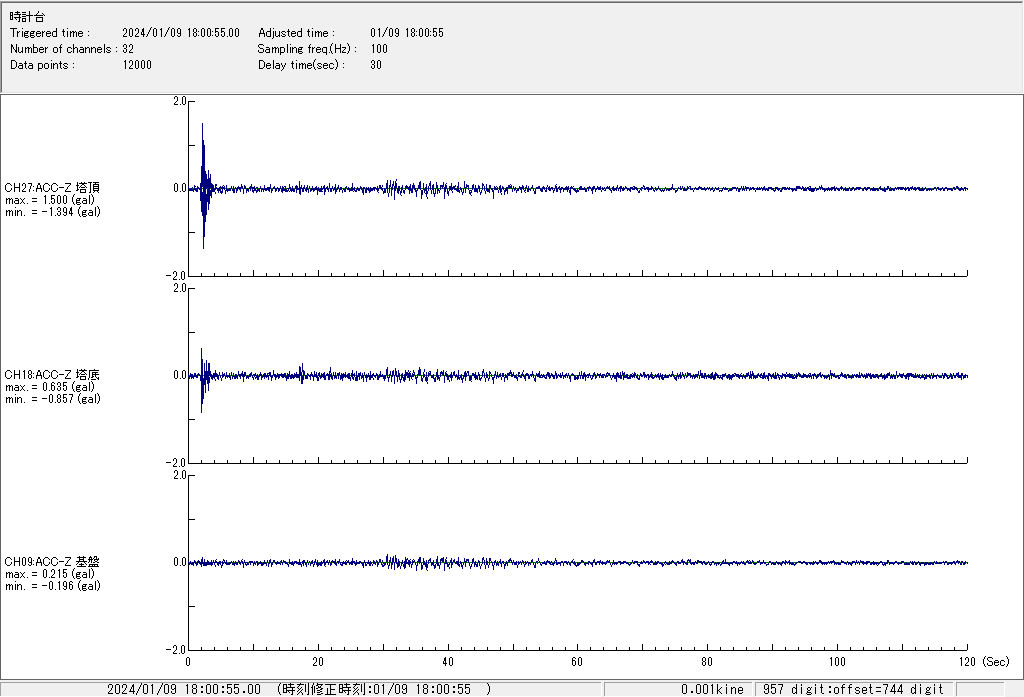This screenshot has width=1024, height=697.
Task: Click the 時計台 title in the header
Action: (x=27, y=17)
